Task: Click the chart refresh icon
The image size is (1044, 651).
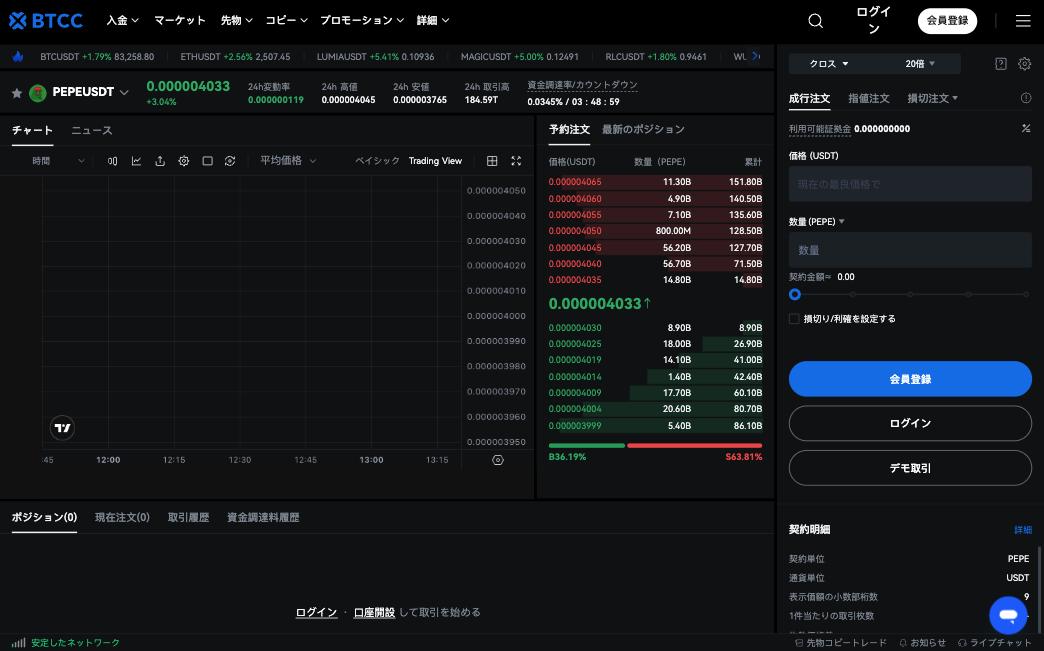Action: click(x=230, y=161)
